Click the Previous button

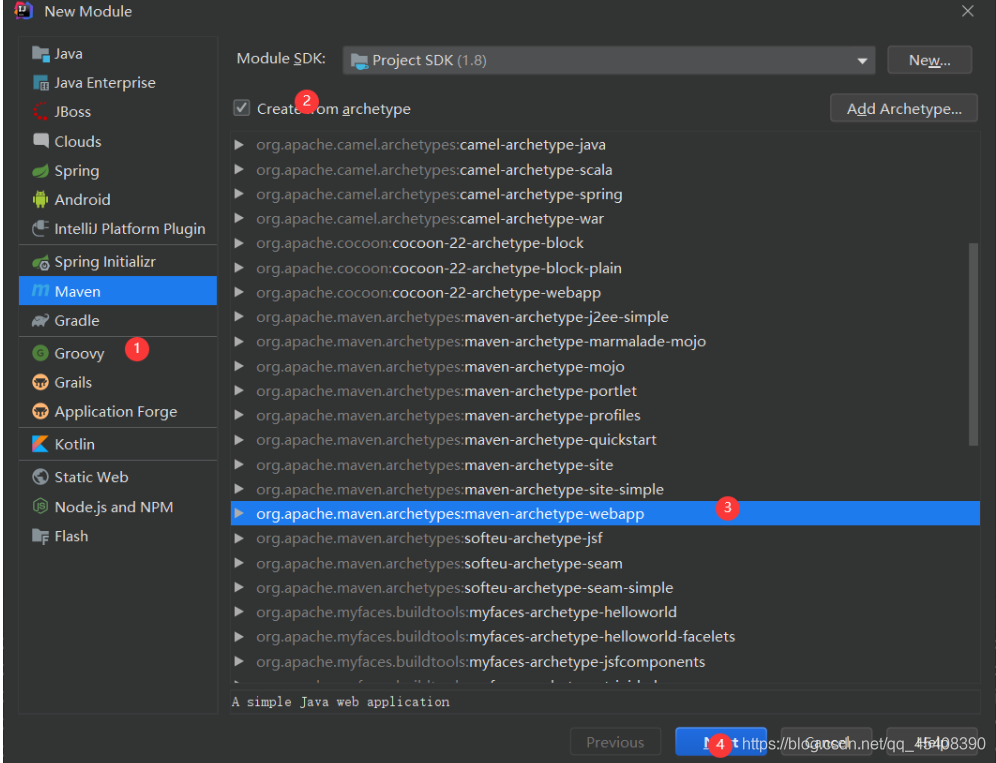pos(615,742)
